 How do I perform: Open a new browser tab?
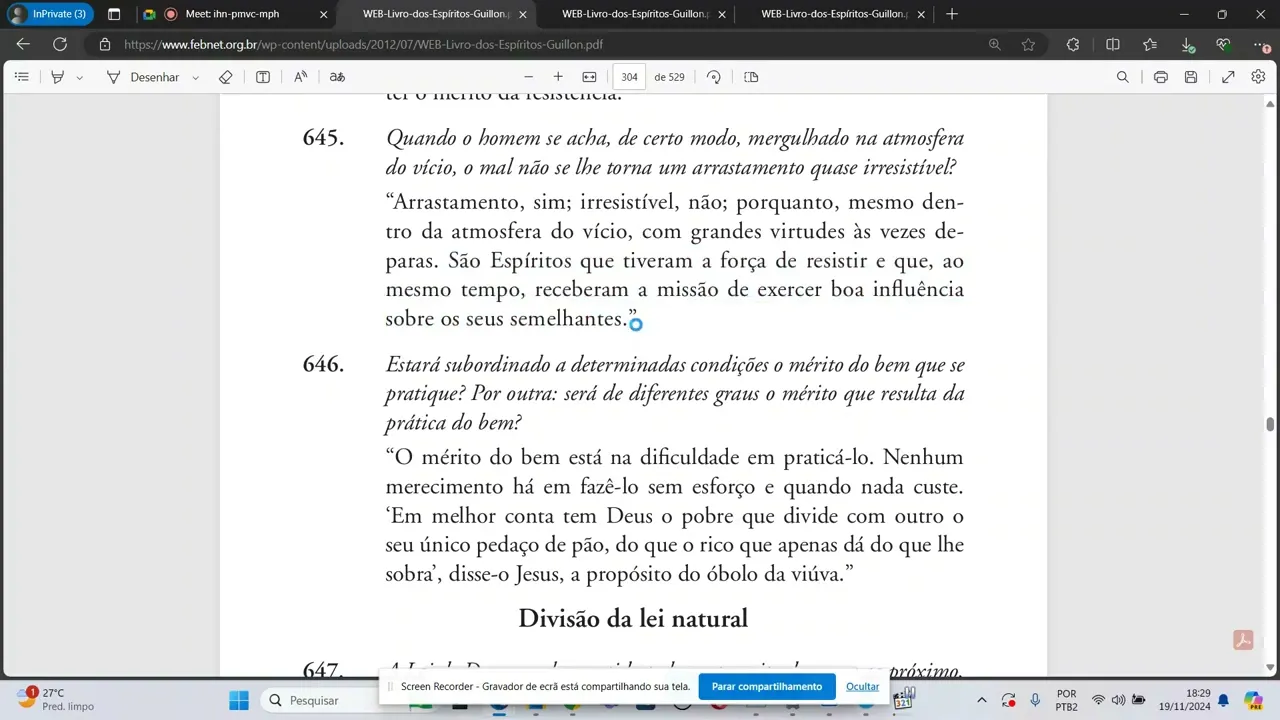click(951, 14)
